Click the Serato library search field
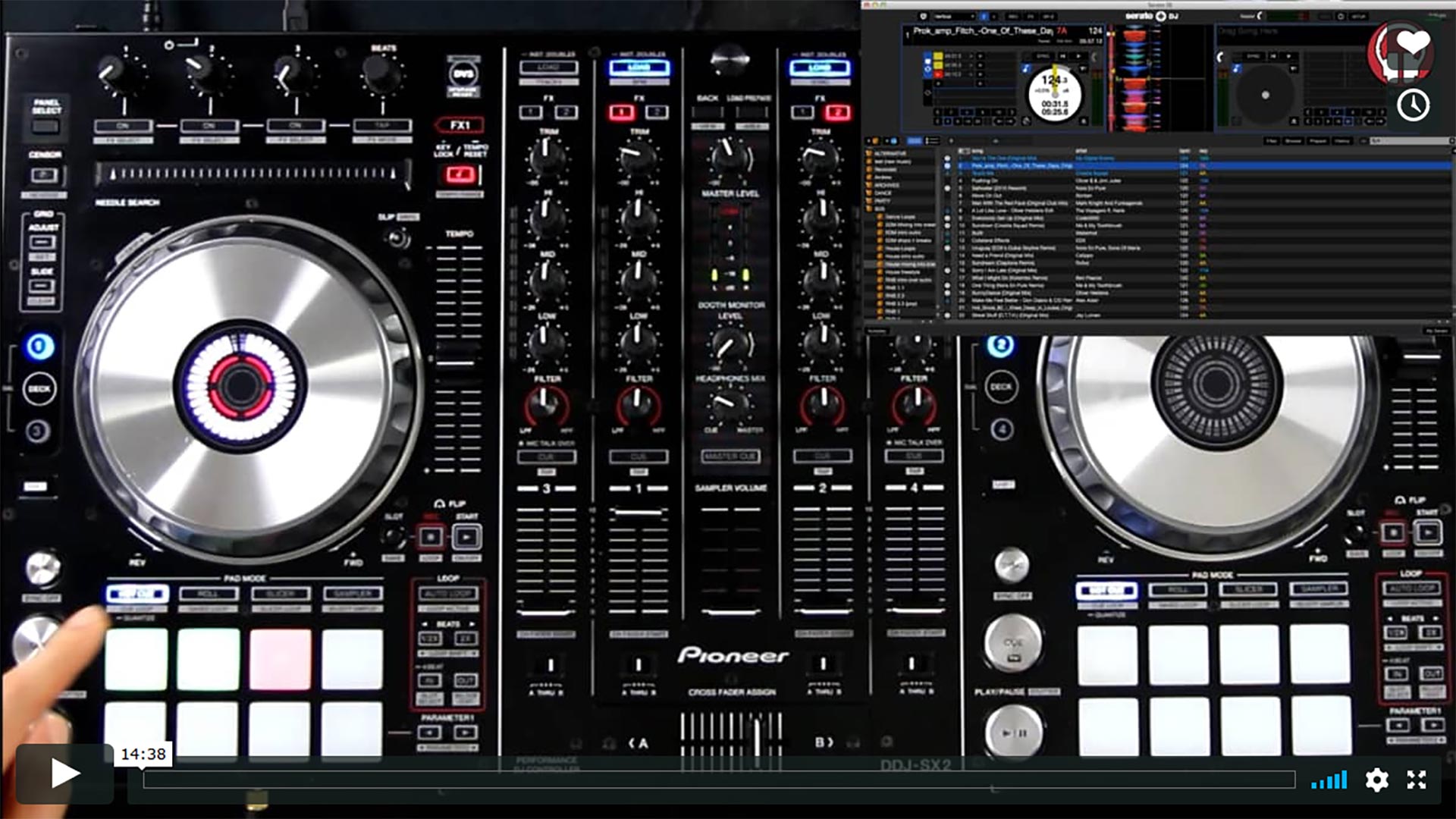 point(1410,141)
